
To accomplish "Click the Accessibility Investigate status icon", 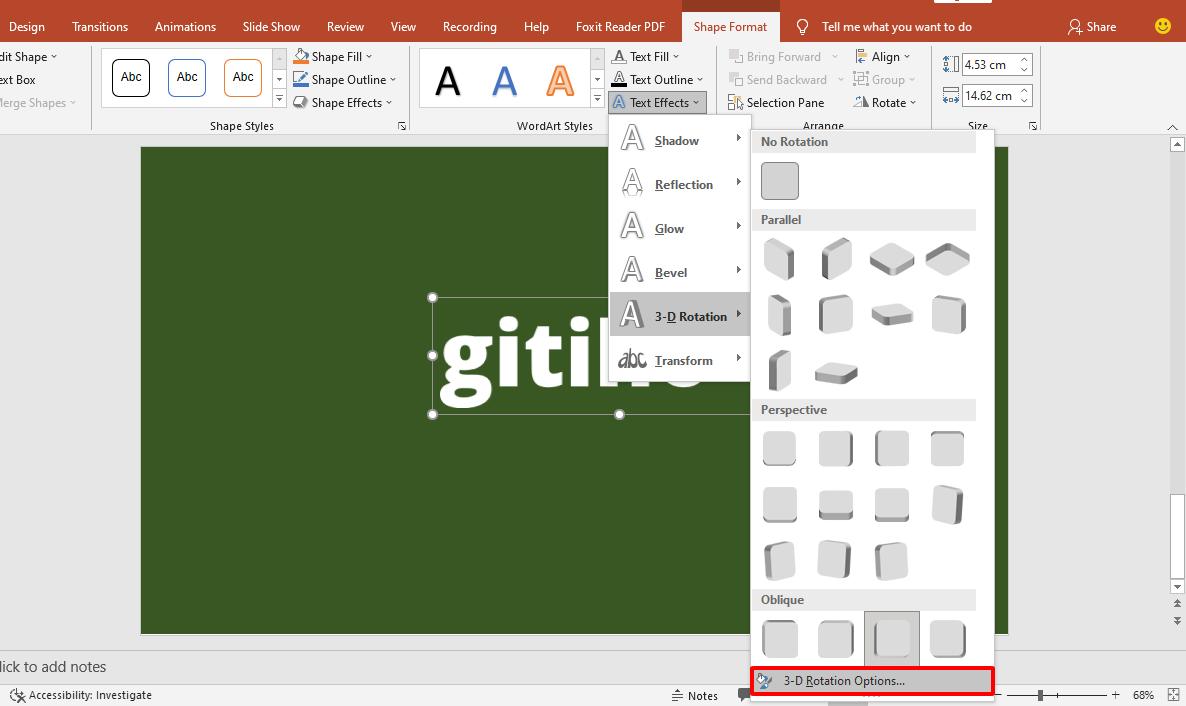I will tap(17, 695).
